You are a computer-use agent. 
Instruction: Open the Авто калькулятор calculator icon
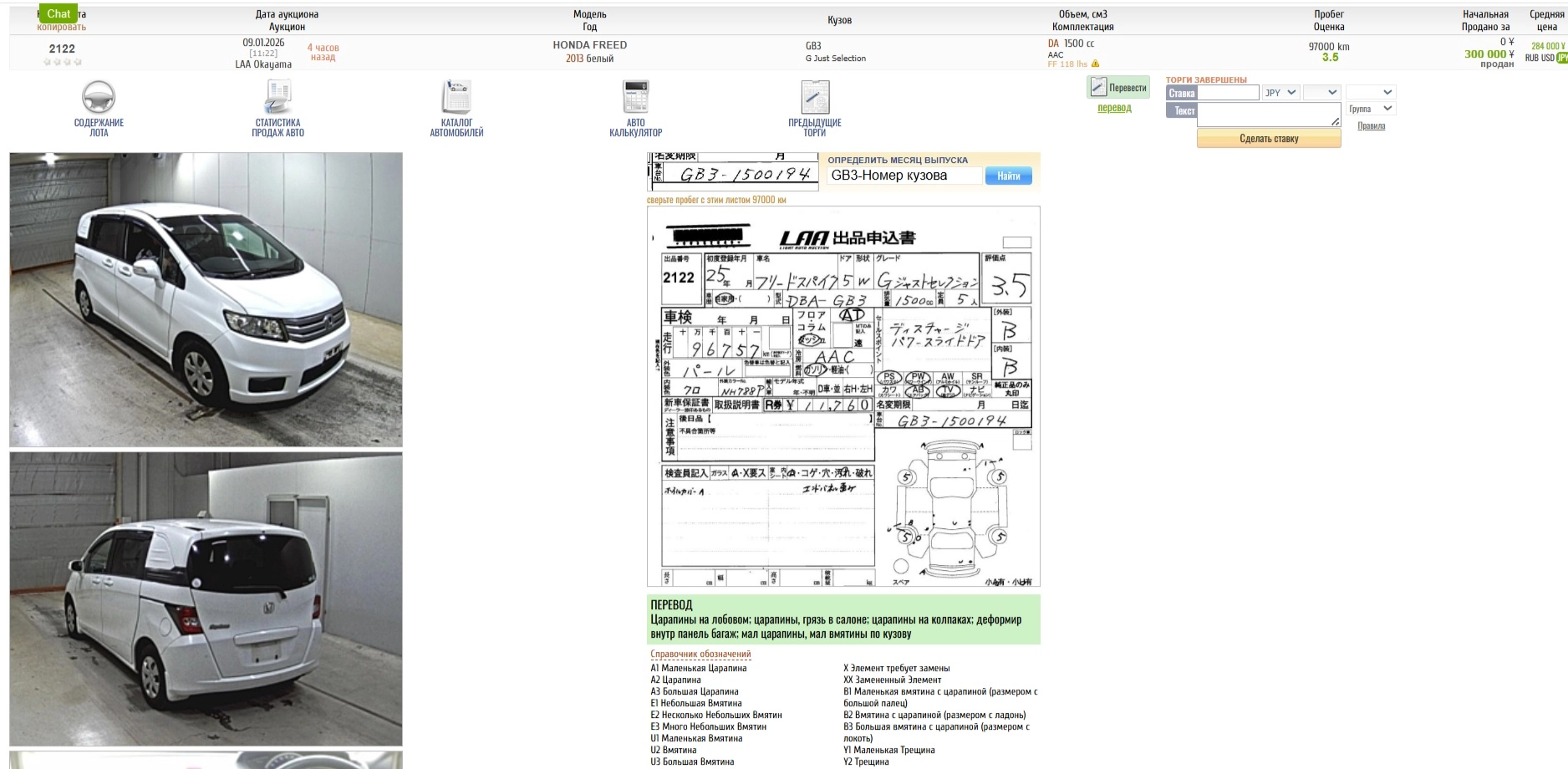(x=635, y=98)
